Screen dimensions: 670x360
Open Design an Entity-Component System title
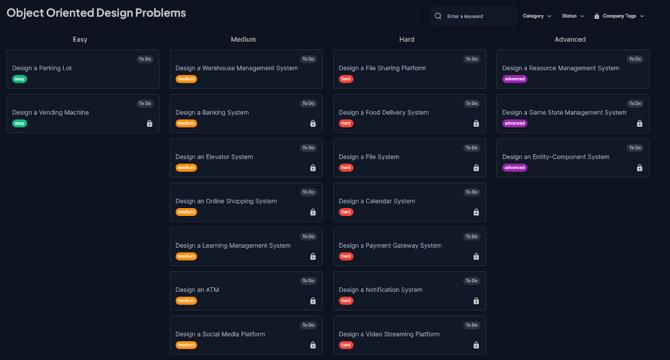pos(555,157)
